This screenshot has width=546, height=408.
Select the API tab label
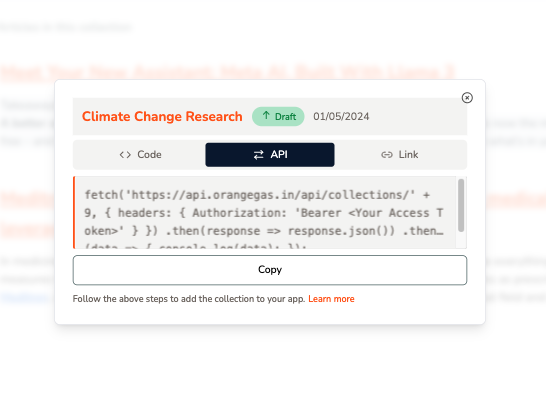click(279, 155)
